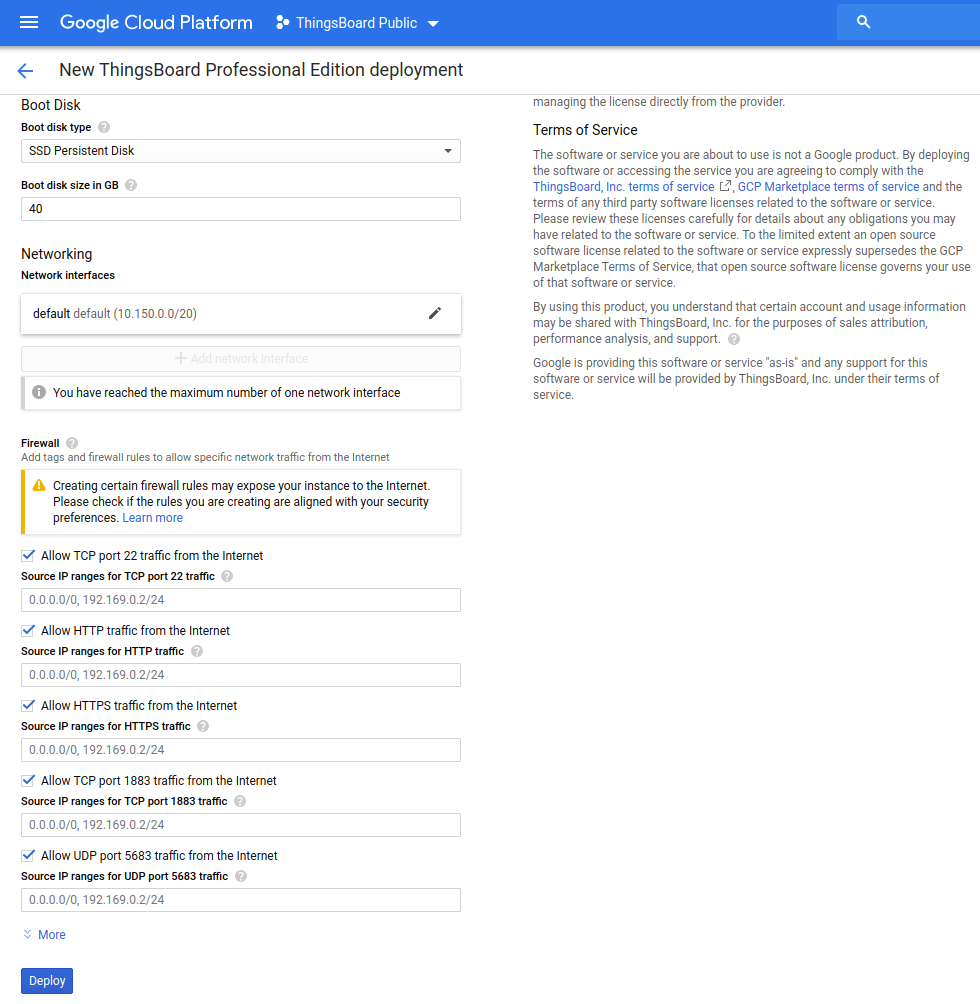The image size is (980, 1004).
Task: Click the maximum network interface notice text
Action: (227, 393)
